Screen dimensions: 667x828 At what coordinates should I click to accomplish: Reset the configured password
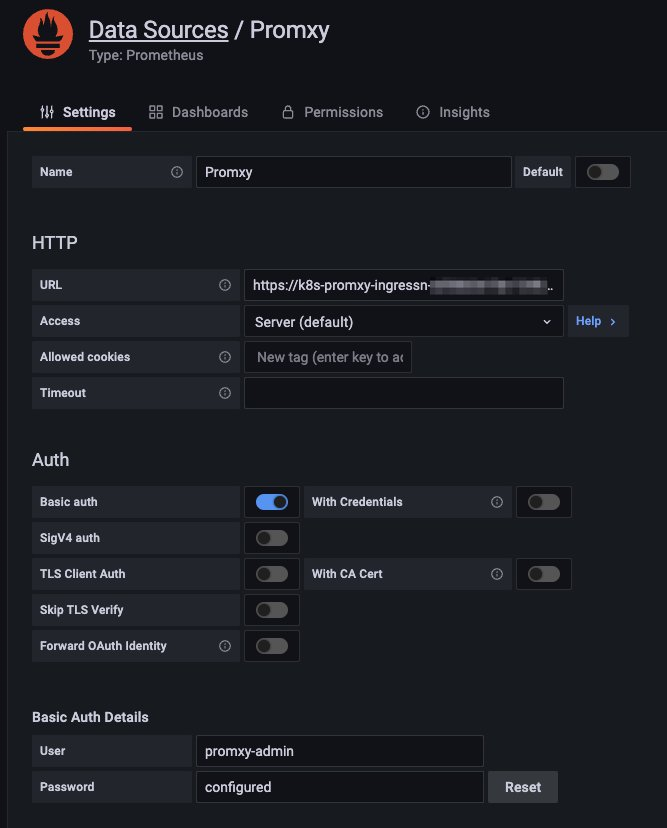pos(522,787)
